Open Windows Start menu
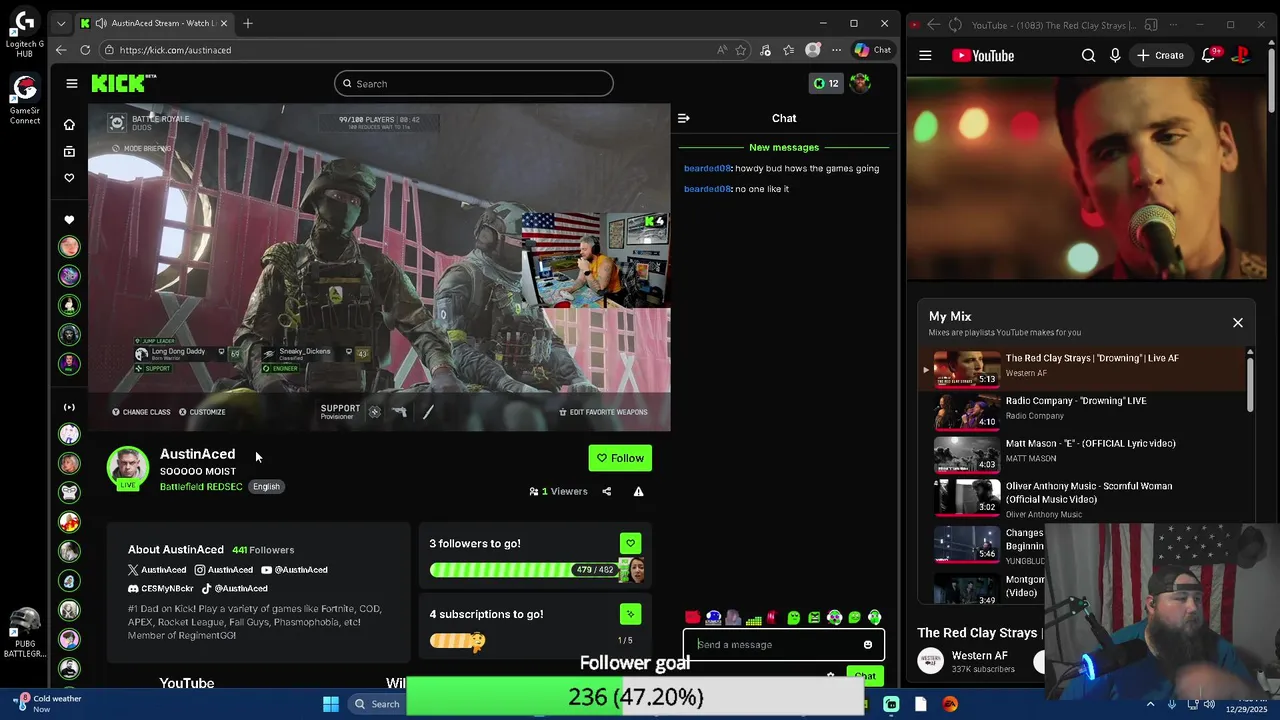The image size is (1280, 720). (331, 704)
